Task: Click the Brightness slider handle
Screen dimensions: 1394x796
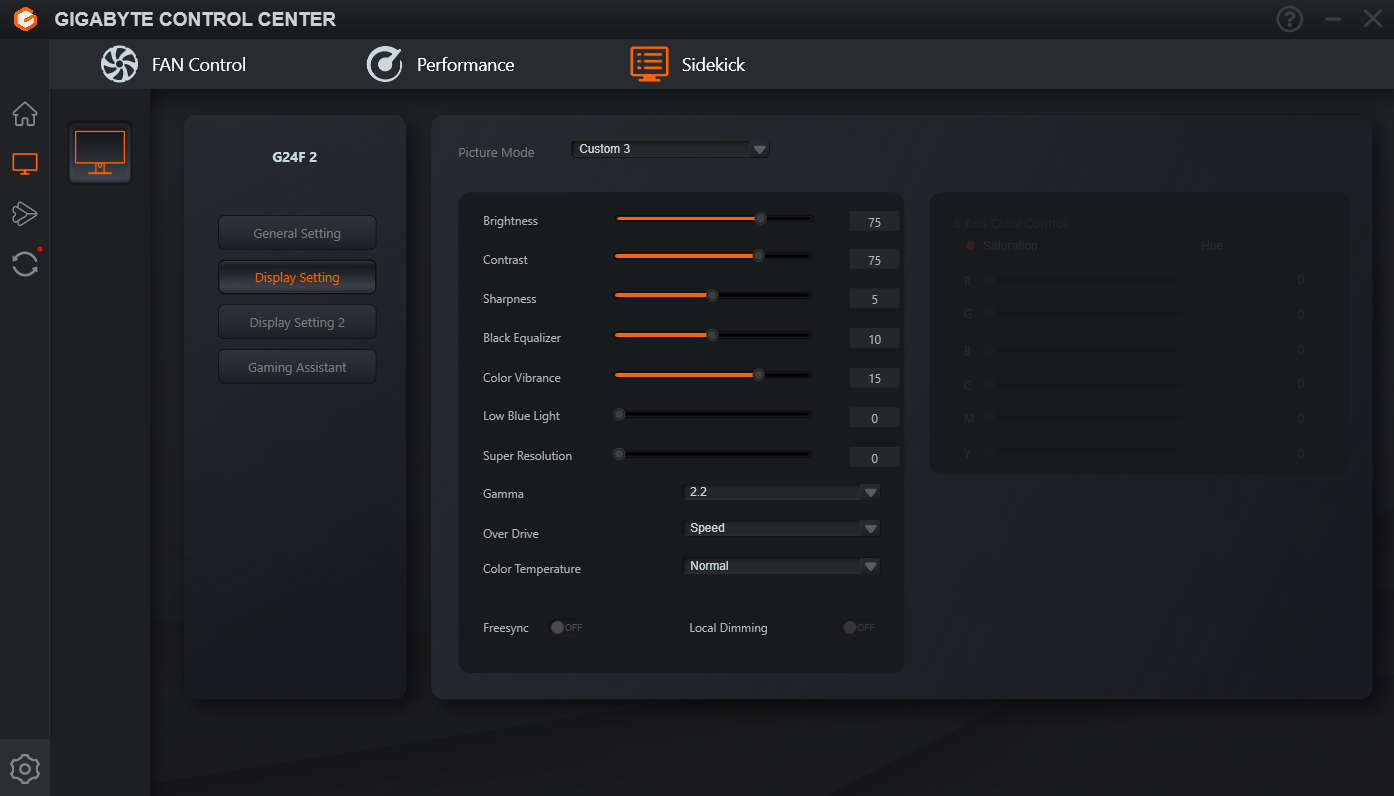Action: click(760, 218)
